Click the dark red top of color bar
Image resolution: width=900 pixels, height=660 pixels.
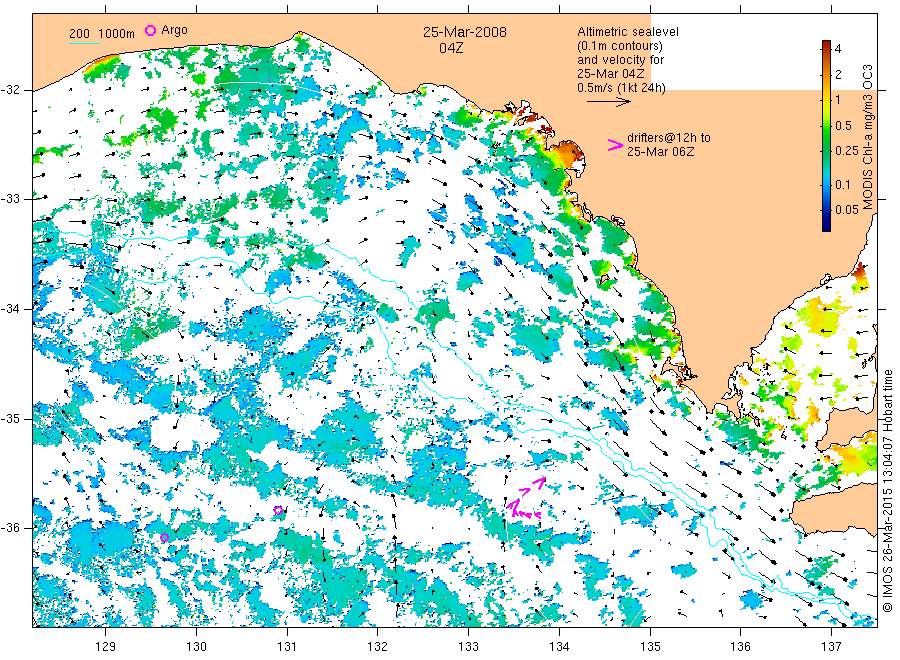826,45
